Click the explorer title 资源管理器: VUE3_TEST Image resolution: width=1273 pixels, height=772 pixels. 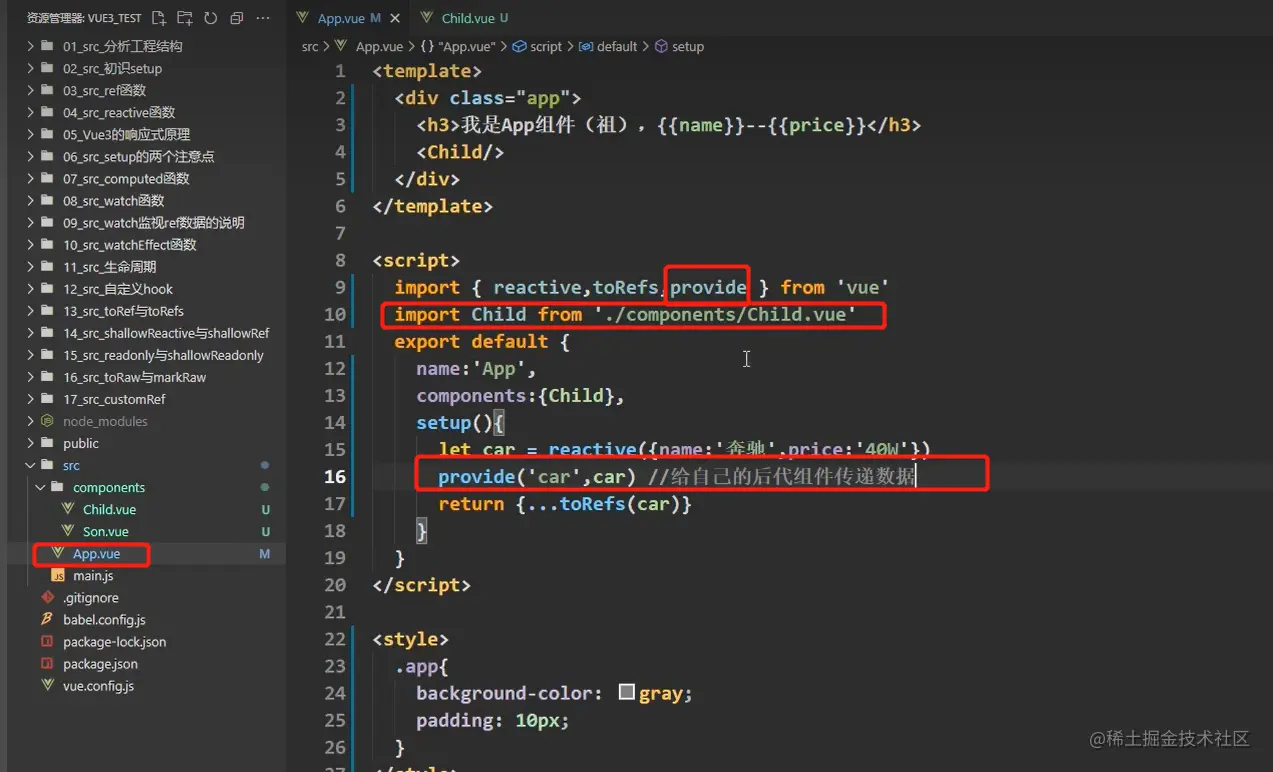click(x=84, y=18)
